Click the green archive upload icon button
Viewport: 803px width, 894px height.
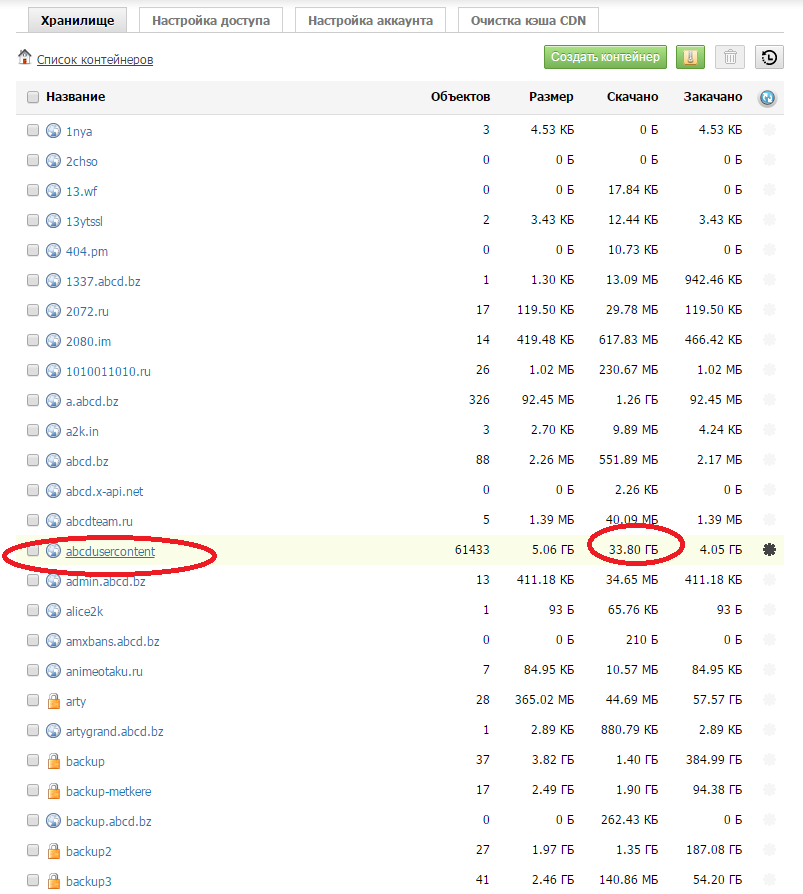click(690, 58)
